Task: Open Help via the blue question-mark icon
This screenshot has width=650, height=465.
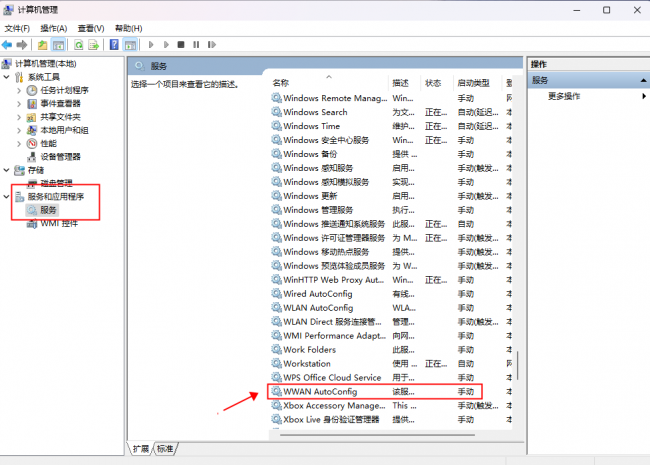Action: tap(114, 44)
